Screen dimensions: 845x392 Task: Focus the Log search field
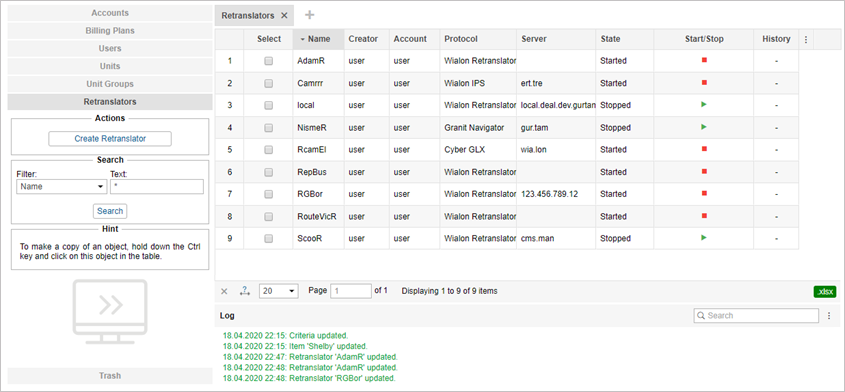coord(756,315)
